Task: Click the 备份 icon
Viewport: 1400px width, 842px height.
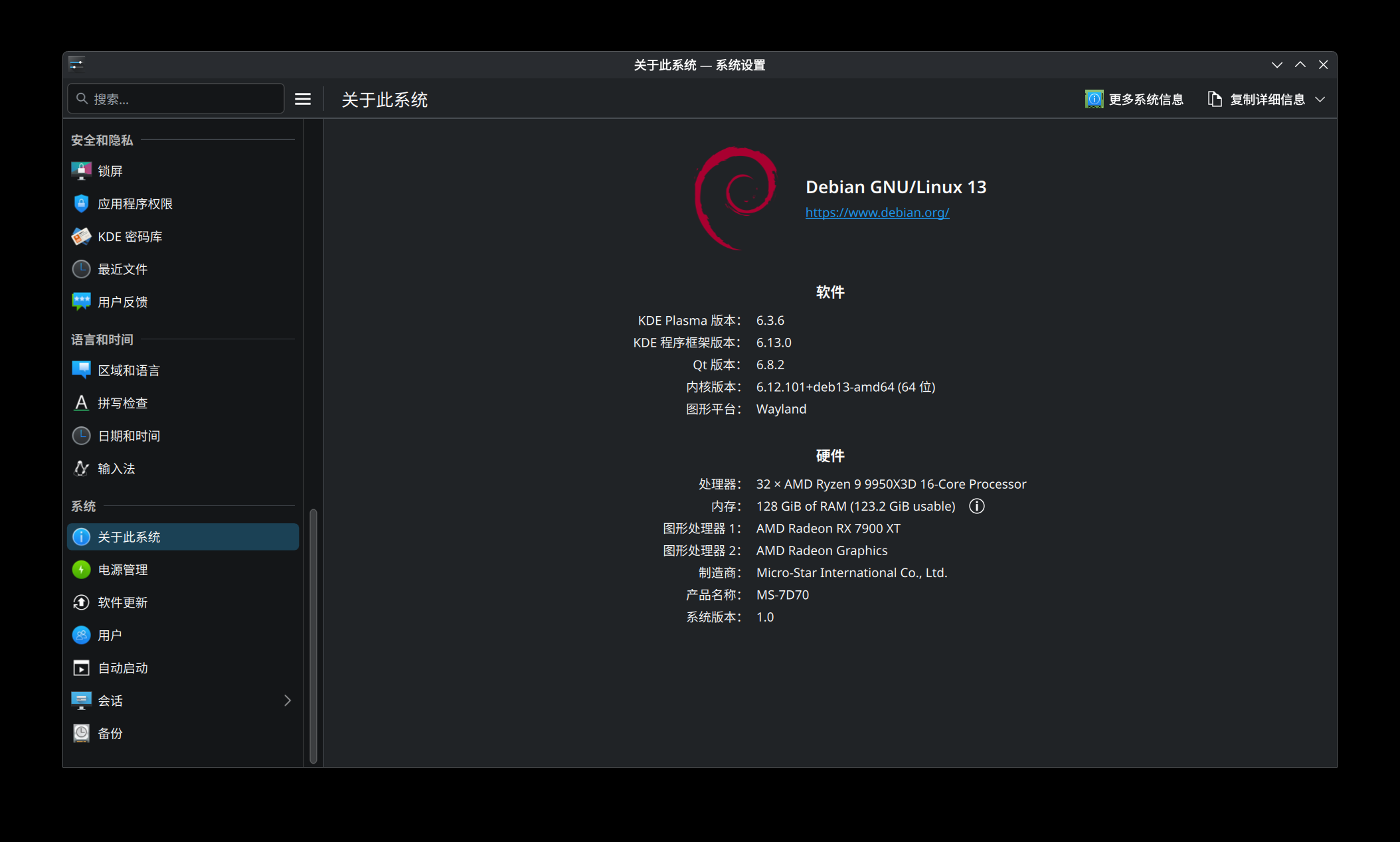Action: point(81,733)
